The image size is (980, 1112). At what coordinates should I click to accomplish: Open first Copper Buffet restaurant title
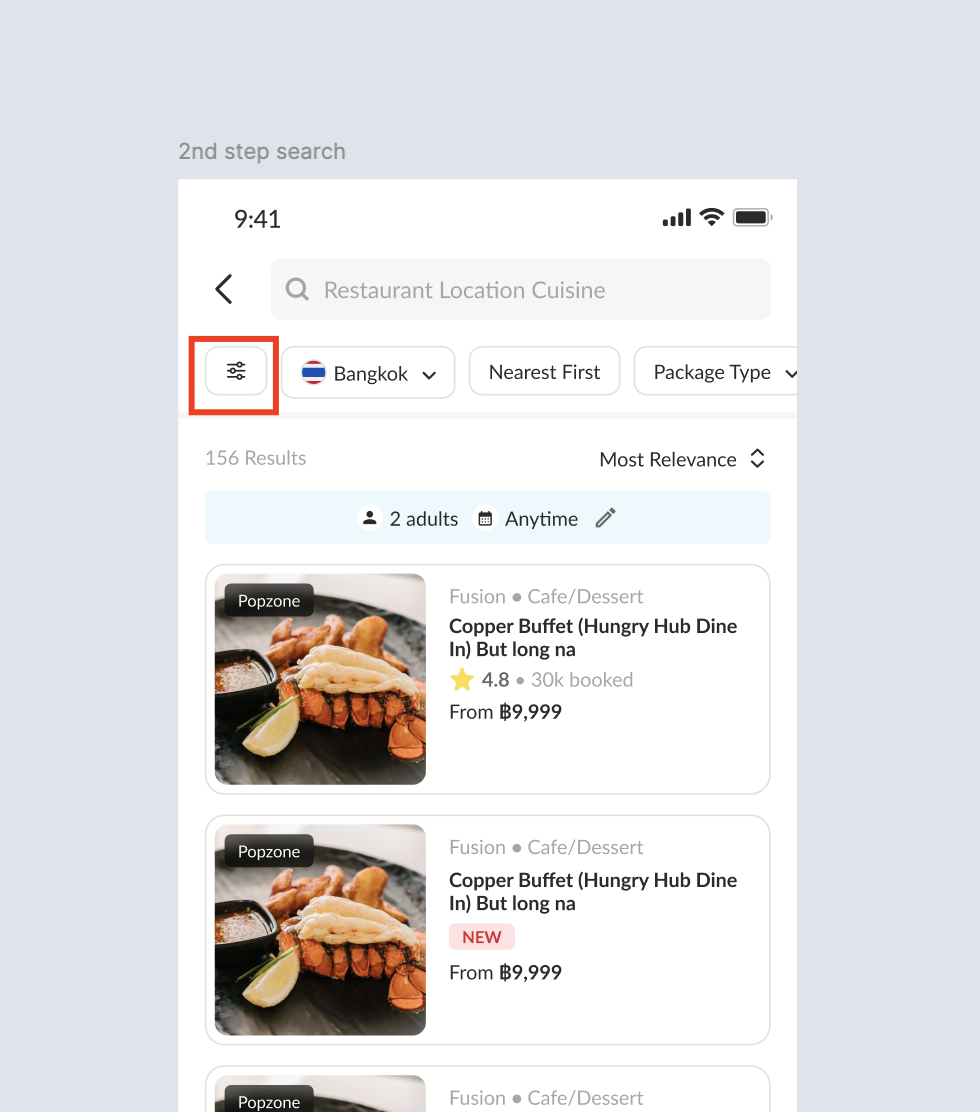pos(593,638)
